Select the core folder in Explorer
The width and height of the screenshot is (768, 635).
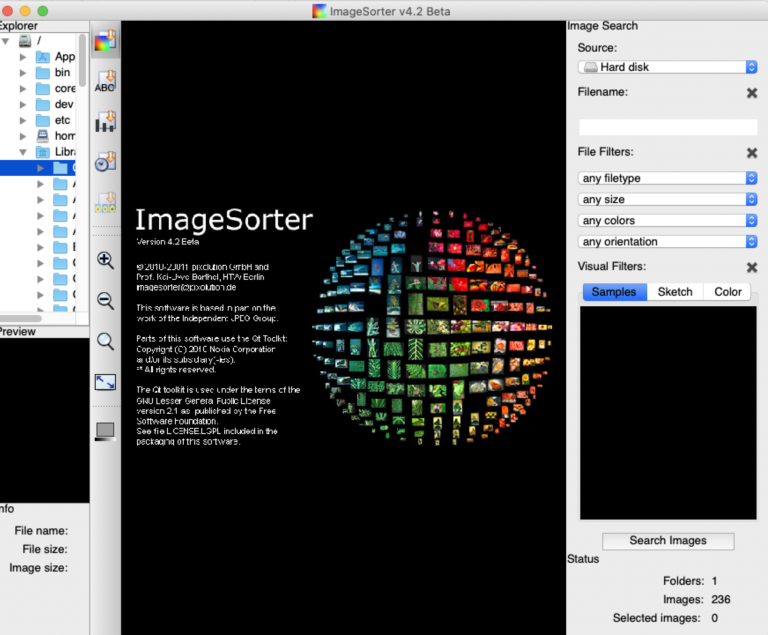click(x=56, y=89)
